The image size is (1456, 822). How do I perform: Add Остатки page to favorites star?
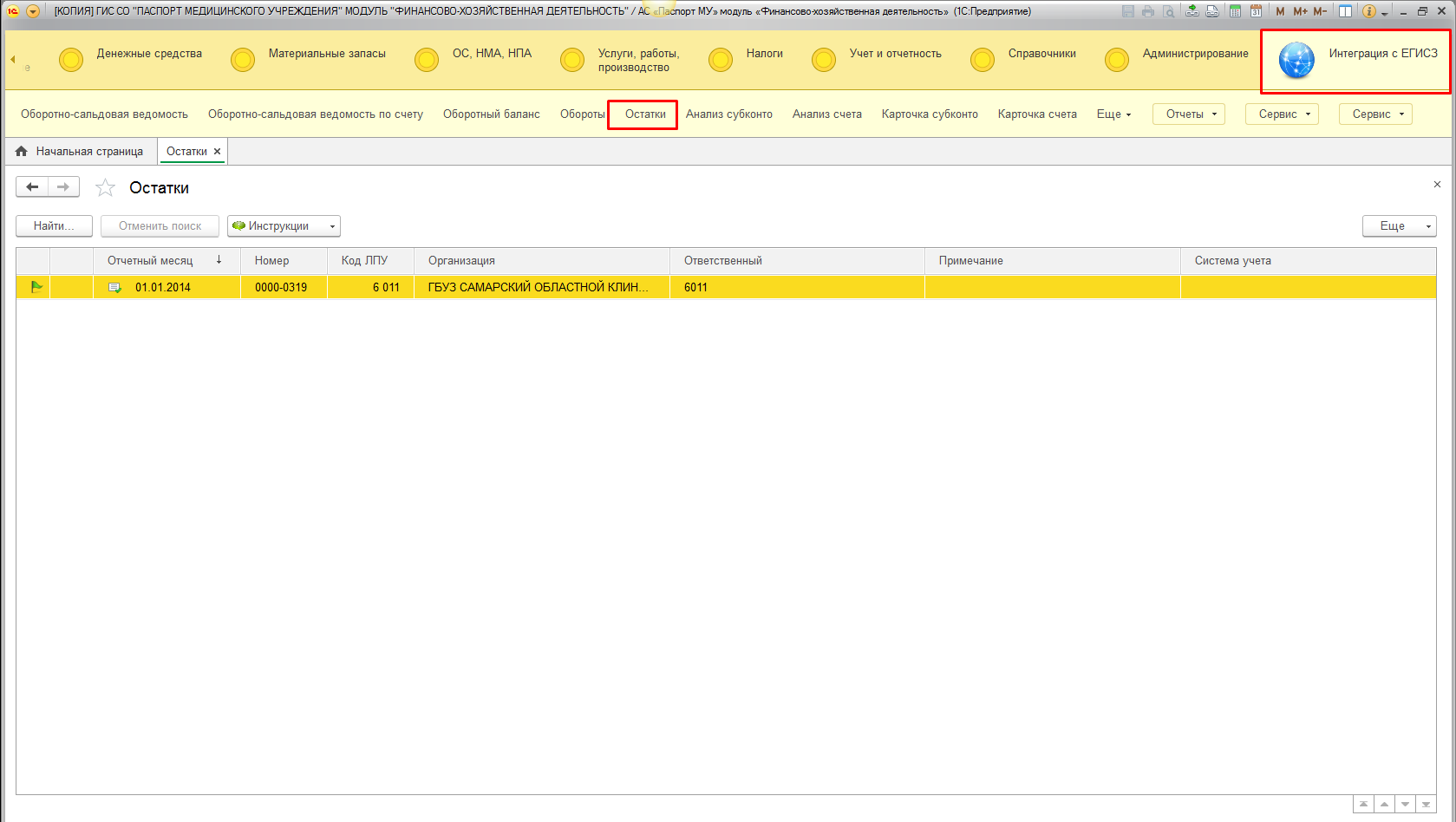[x=106, y=188]
